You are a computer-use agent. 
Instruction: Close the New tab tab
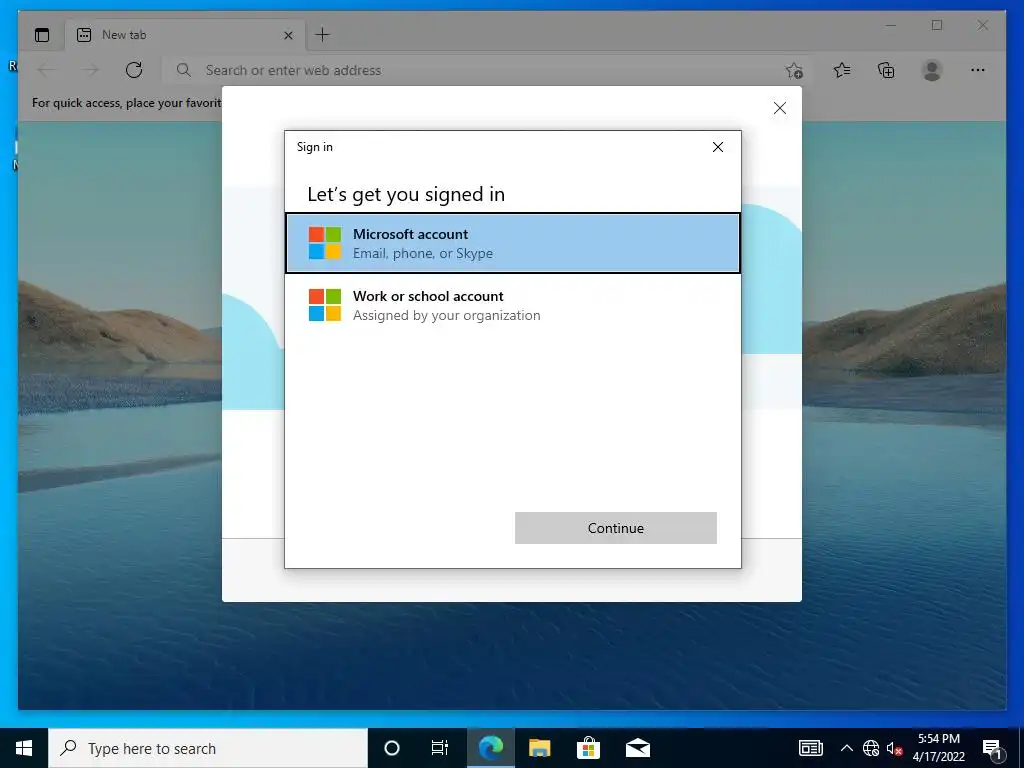point(288,35)
